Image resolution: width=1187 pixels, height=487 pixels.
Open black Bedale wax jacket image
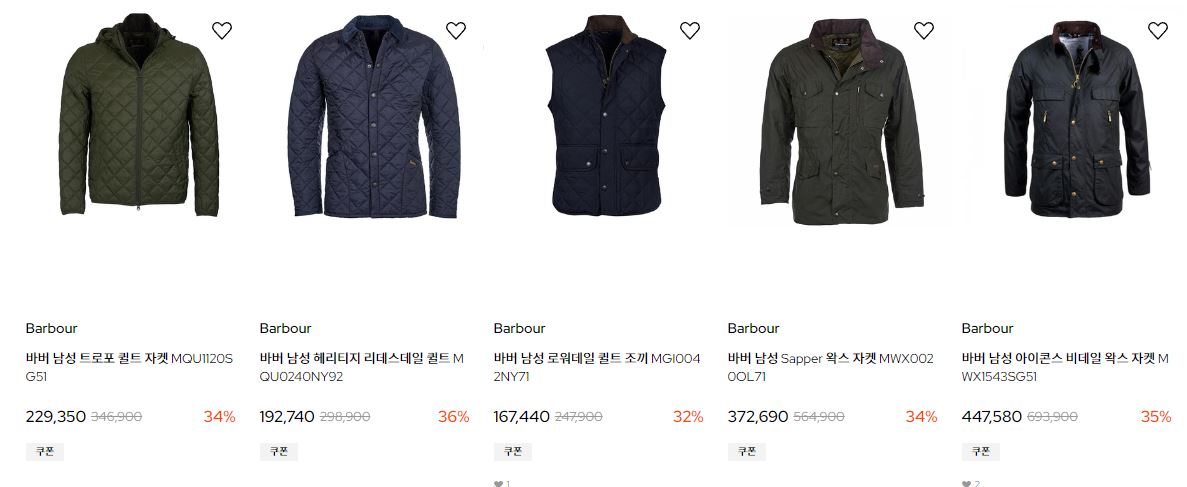(x=1076, y=120)
